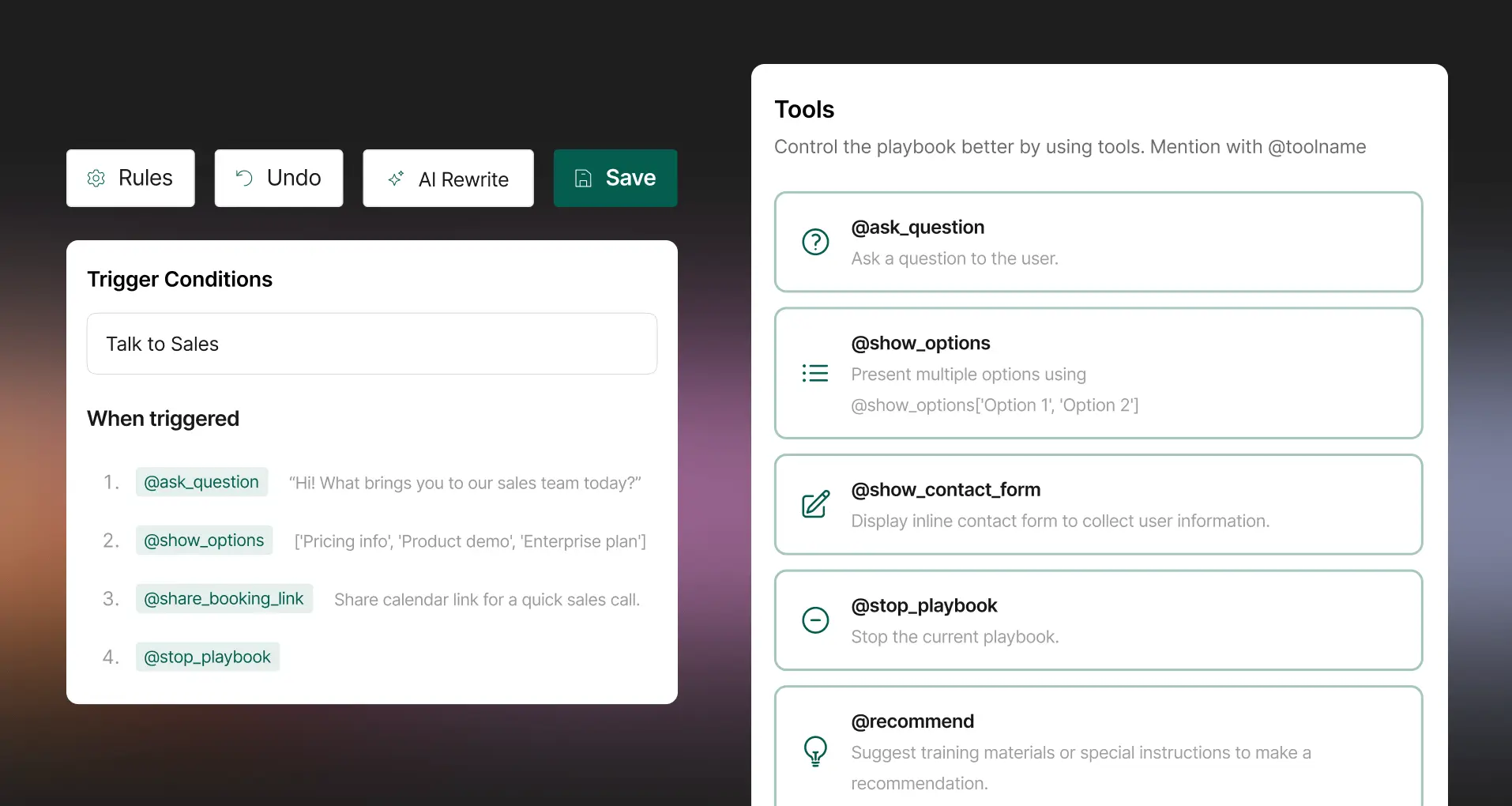Image resolution: width=1512 pixels, height=806 pixels.
Task: Click the Save button label
Action: (630, 178)
